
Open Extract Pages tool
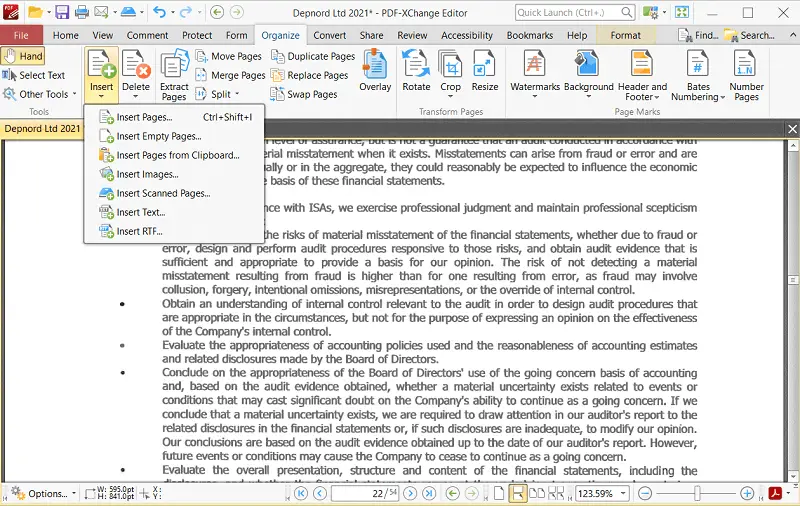(174, 75)
